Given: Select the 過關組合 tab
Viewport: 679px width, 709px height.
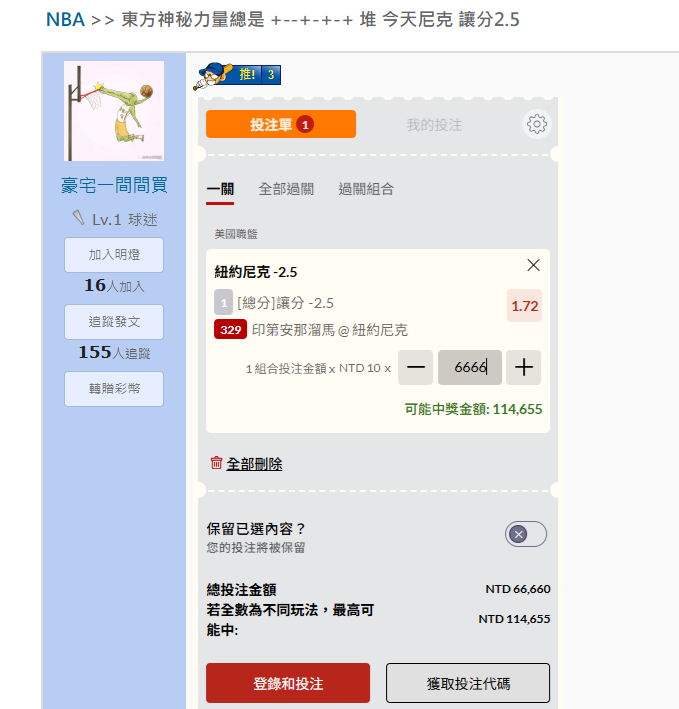Looking at the screenshot, I should (x=366, y=189).
